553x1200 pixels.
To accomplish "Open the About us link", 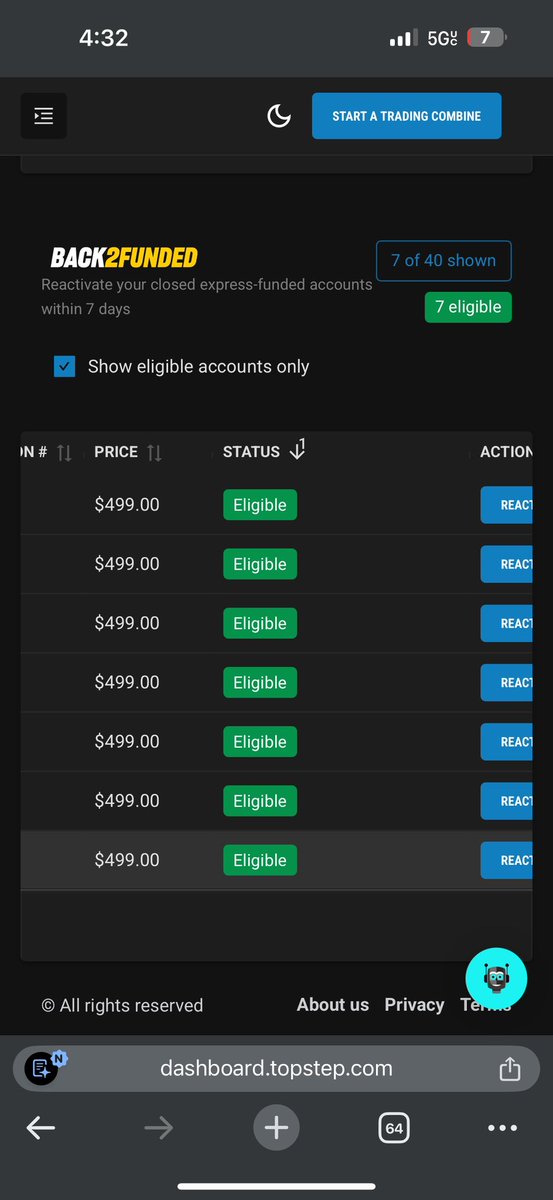I will pyautogui.click(x=333, y=1005).
